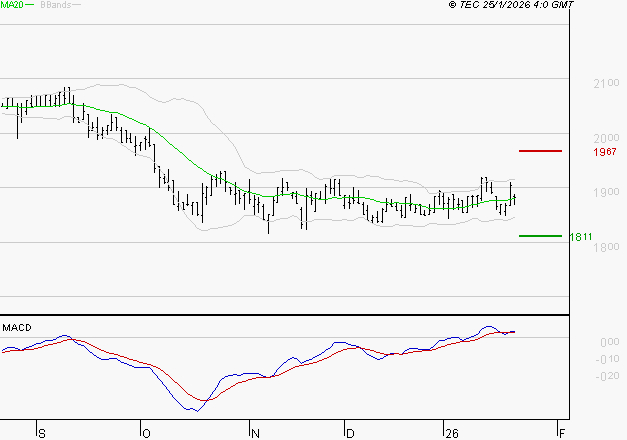Click the 1900 price axis label
Screen dimensions: 627x440
[x=606, y=192]
